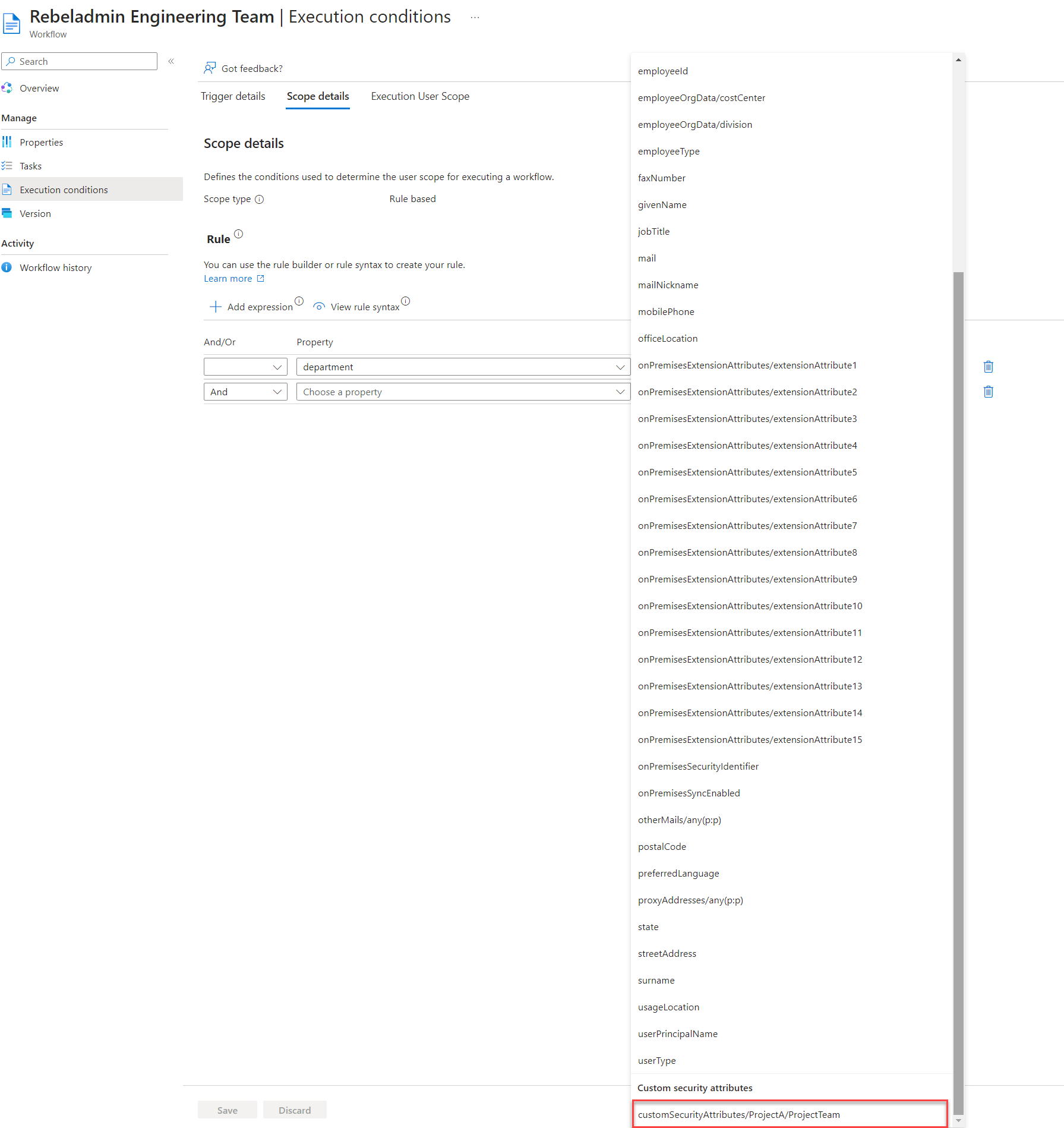Screen dimensions: 1064x1128
Task: Delete the department expression row
Action: pos(989,367)
